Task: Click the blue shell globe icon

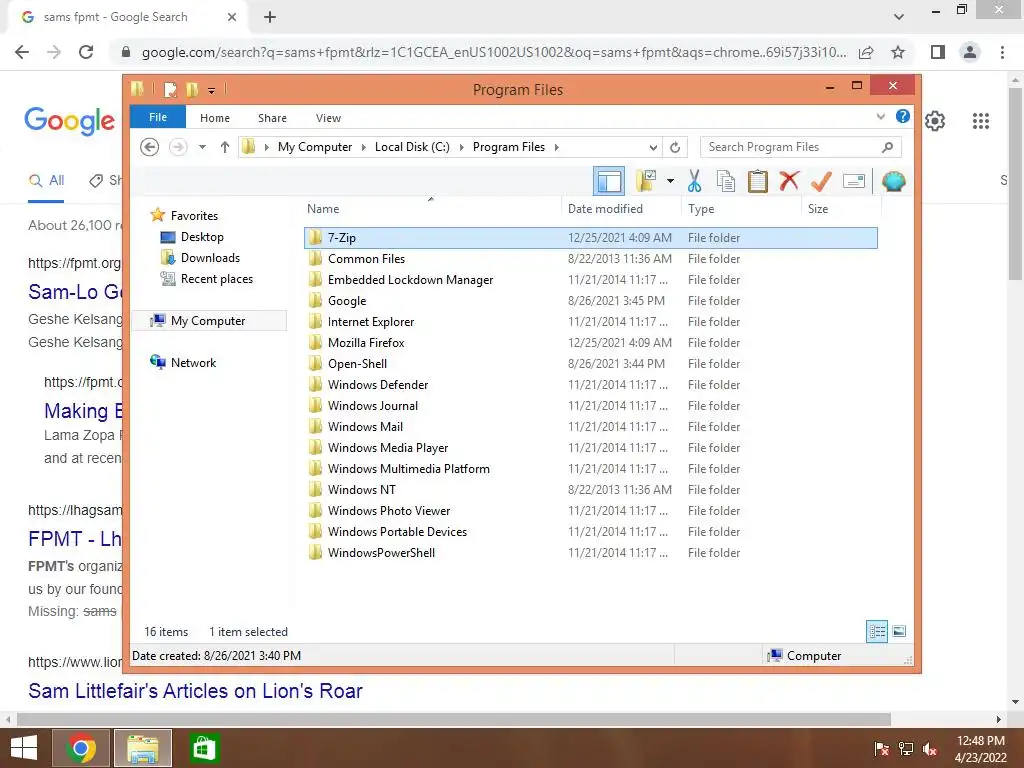Action: coord(893,181)
